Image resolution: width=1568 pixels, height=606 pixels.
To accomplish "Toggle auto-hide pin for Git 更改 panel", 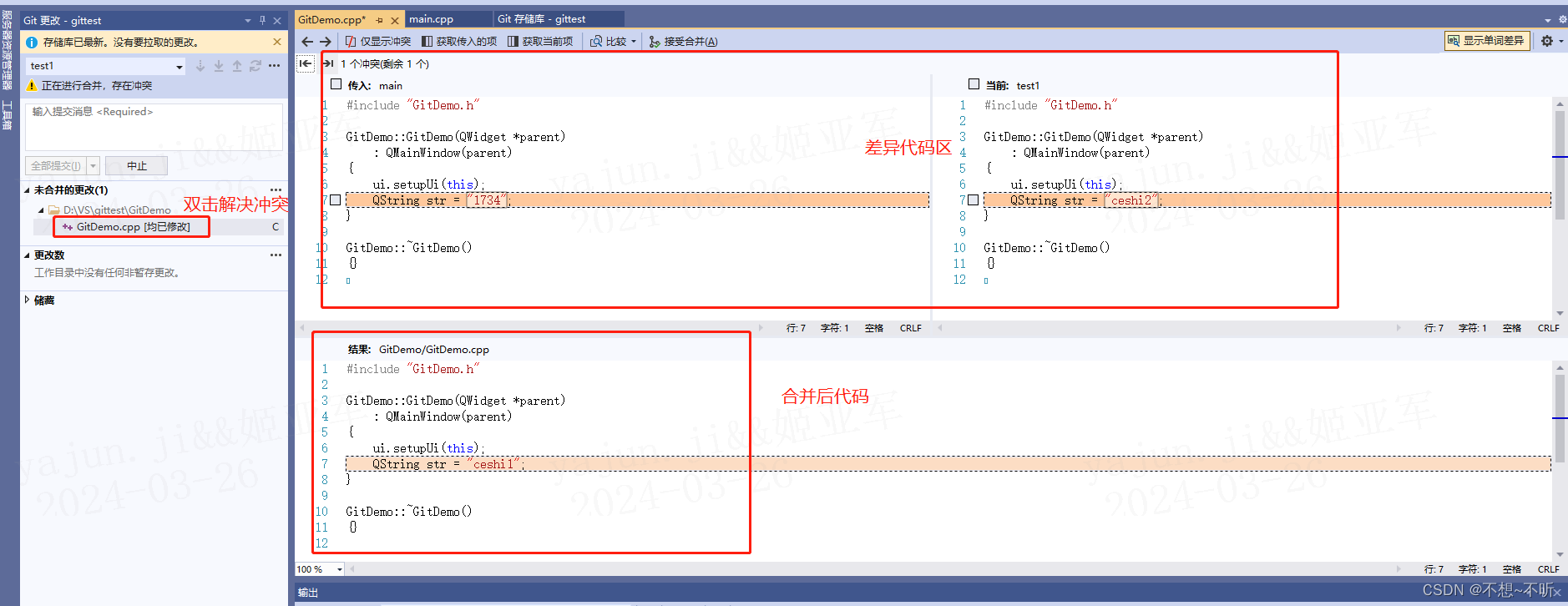I will 262,21.
